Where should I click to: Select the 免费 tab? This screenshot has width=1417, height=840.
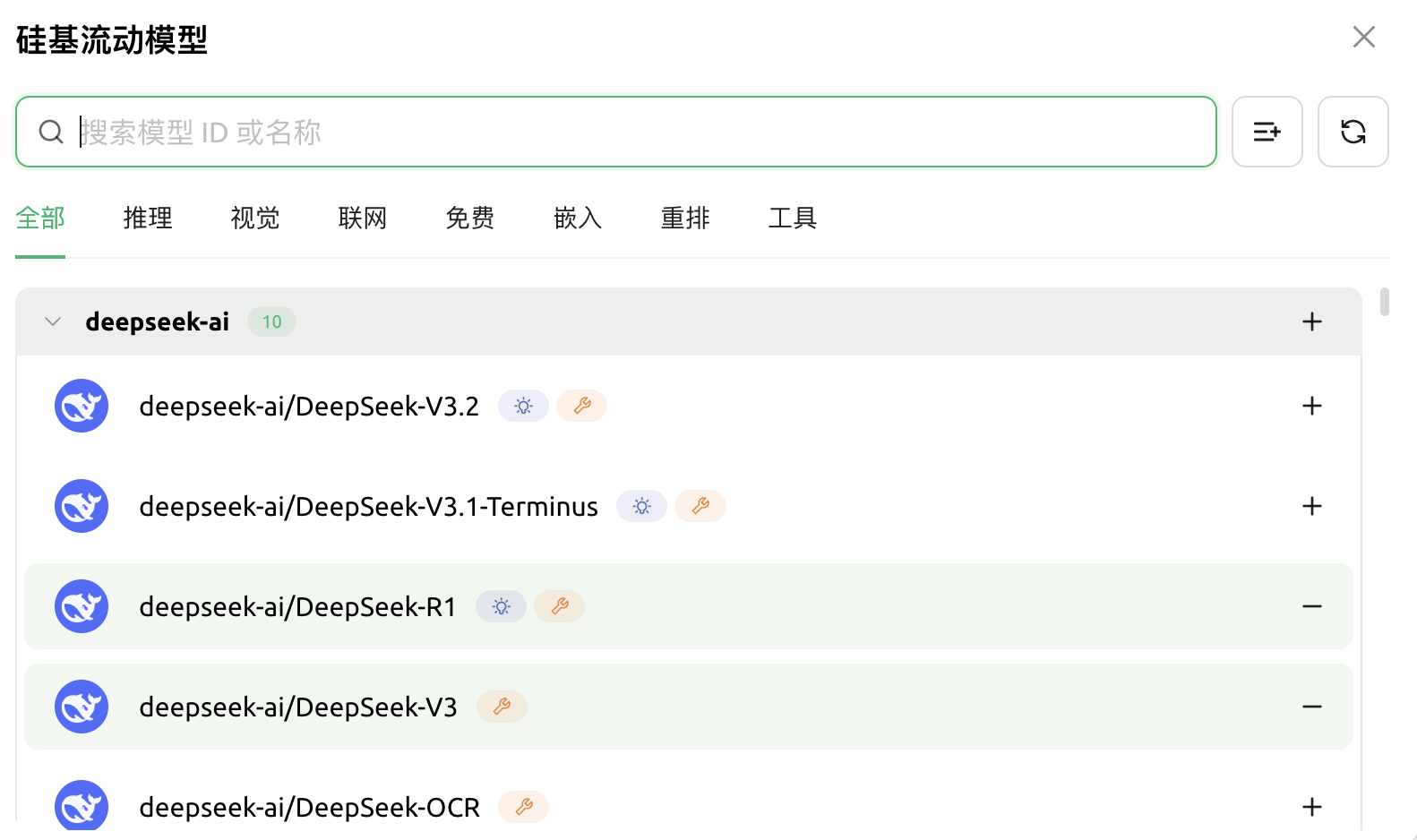470,218
